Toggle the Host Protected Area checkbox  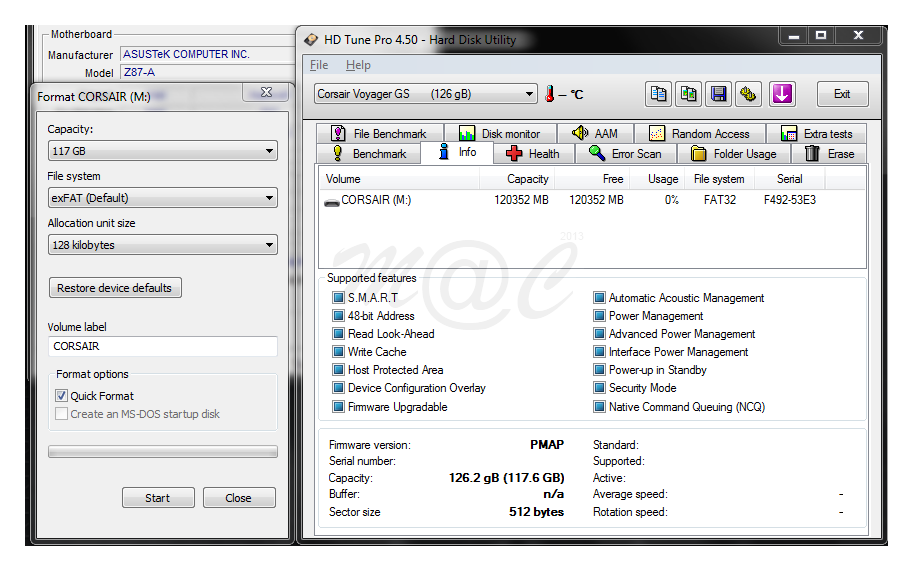[338, 370]
